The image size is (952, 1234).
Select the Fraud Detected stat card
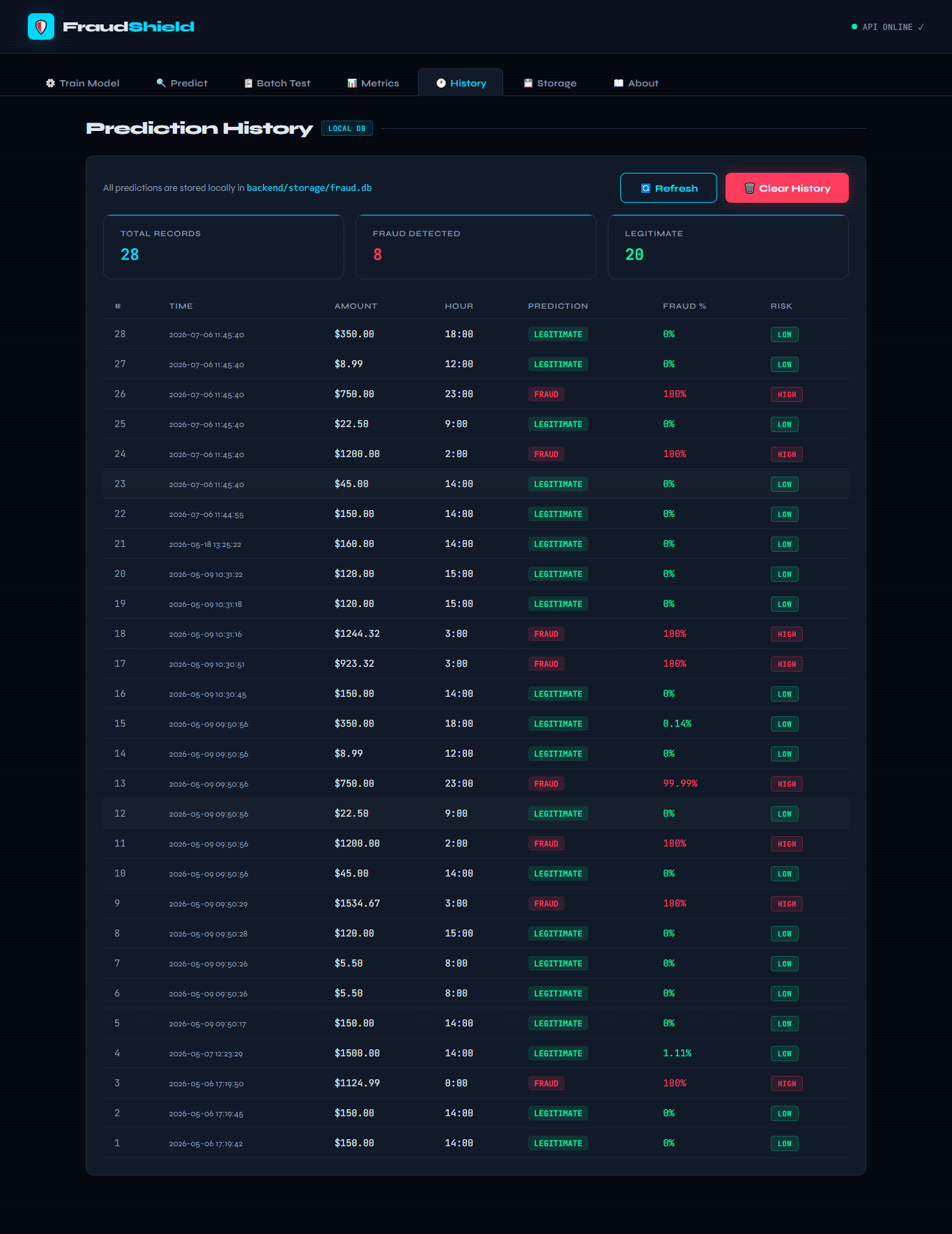(476, 247)
